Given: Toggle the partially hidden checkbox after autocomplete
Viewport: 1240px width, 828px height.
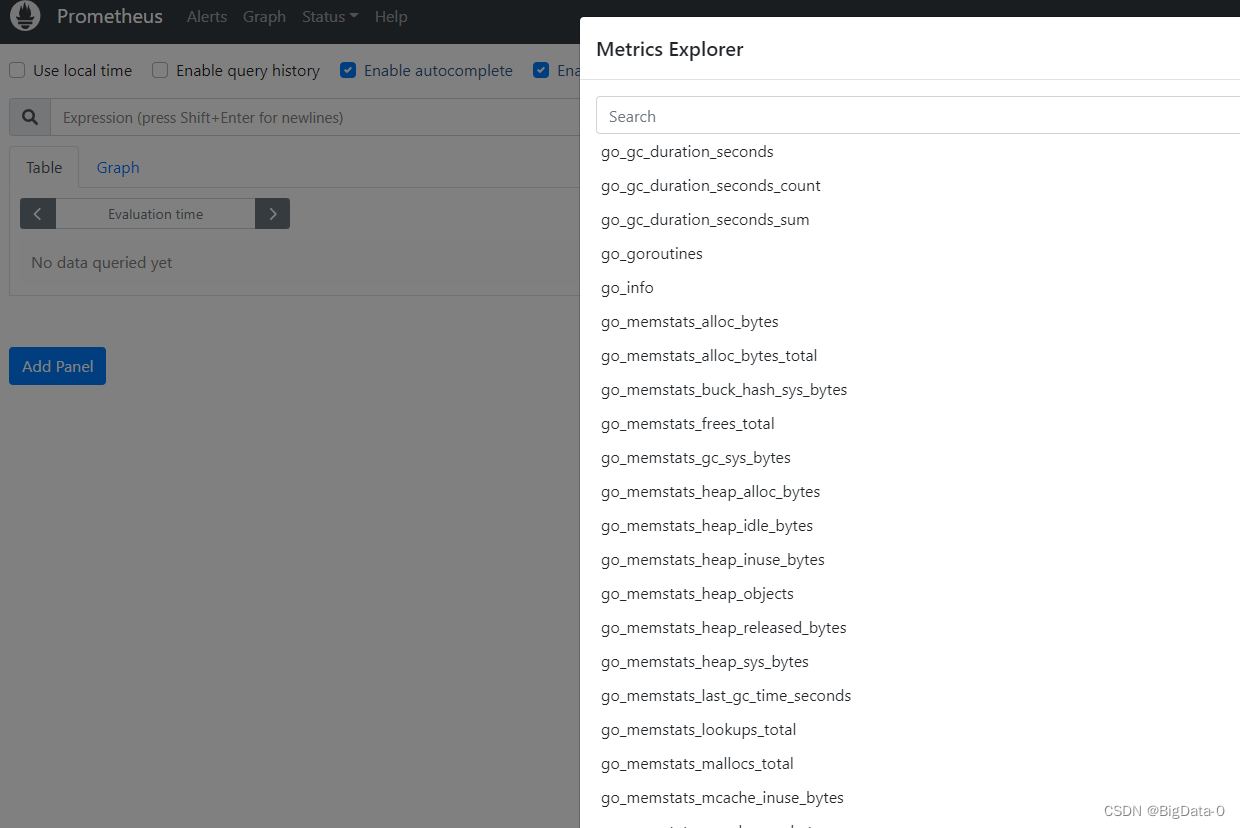Looking at the screenshot, I should pyautogui.click(x=541, y=70).
